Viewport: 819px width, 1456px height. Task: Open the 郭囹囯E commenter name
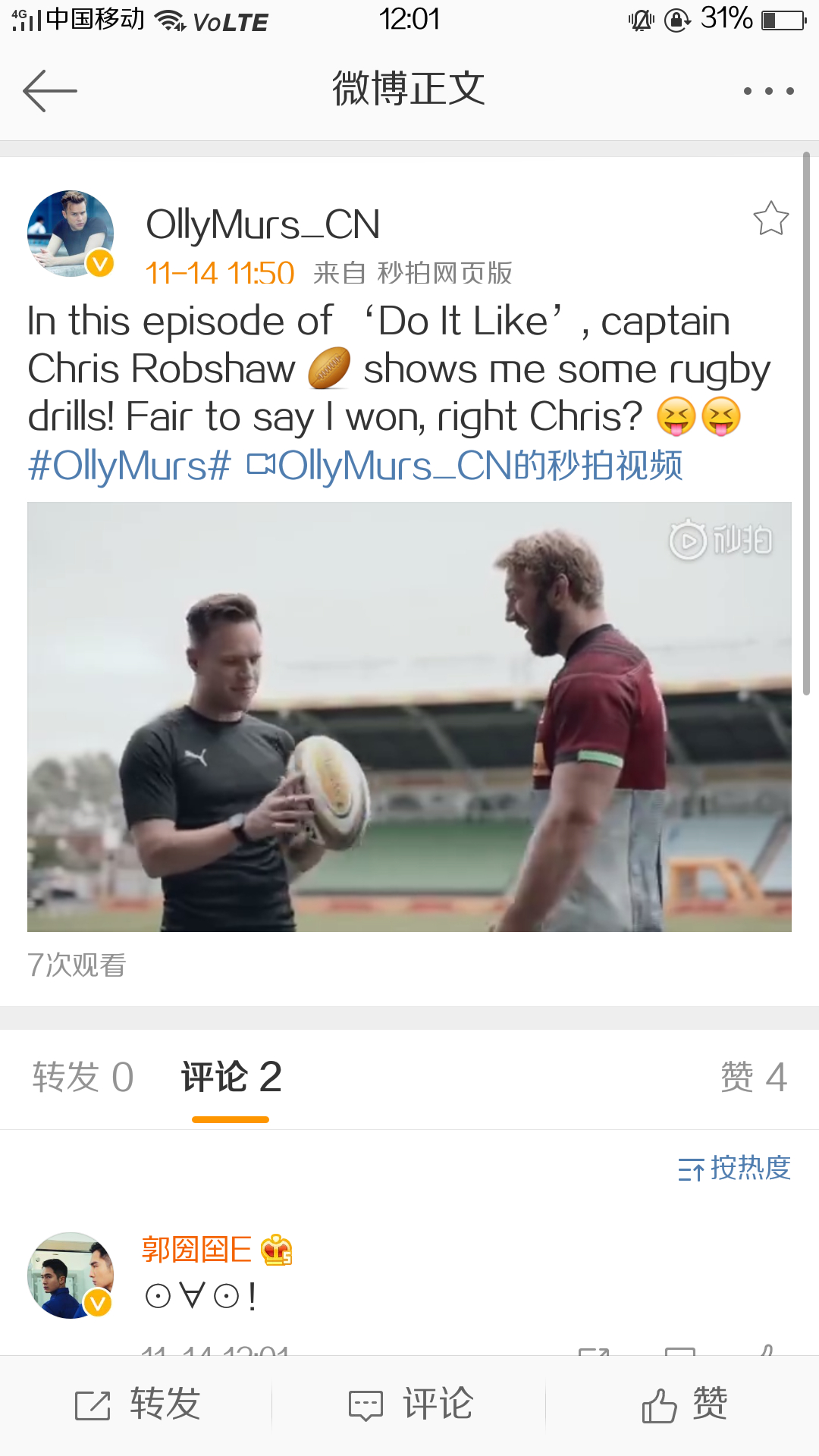point(196,1250)
